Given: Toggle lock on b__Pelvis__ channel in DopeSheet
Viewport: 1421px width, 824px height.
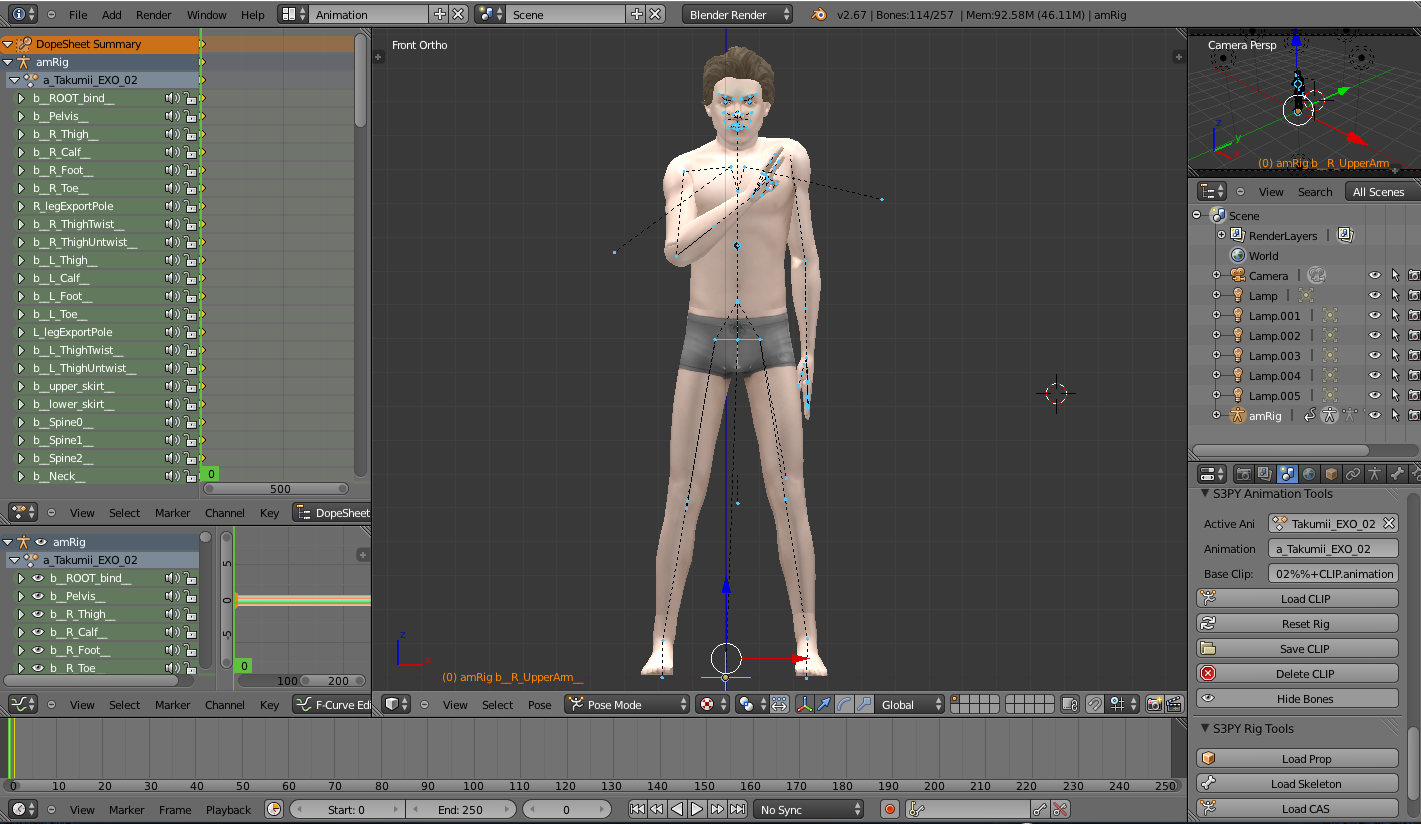Looking at the screenshot, I should coord(189,117).
